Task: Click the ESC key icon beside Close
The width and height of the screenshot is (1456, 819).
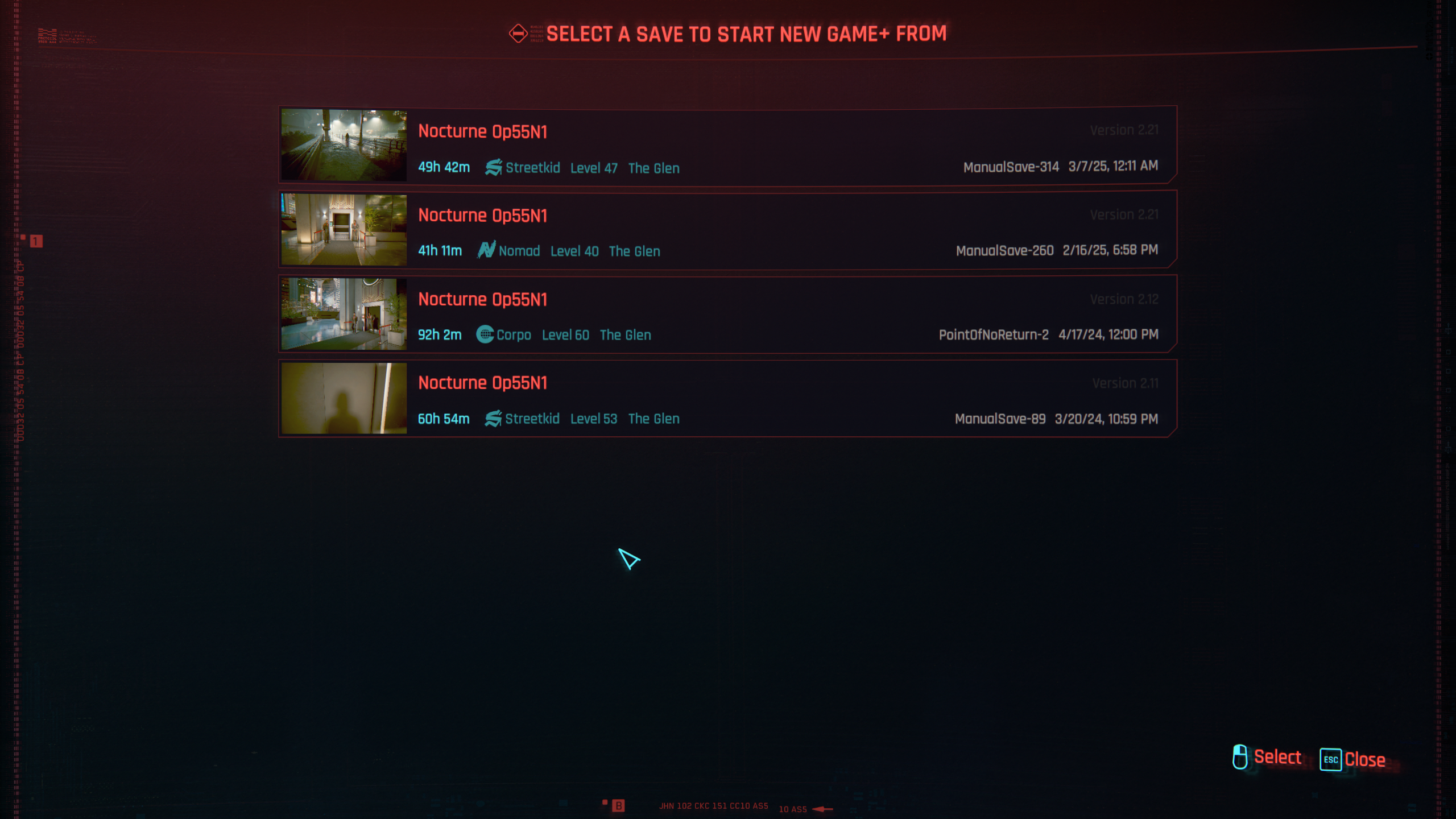Action: pos(1330,759)
